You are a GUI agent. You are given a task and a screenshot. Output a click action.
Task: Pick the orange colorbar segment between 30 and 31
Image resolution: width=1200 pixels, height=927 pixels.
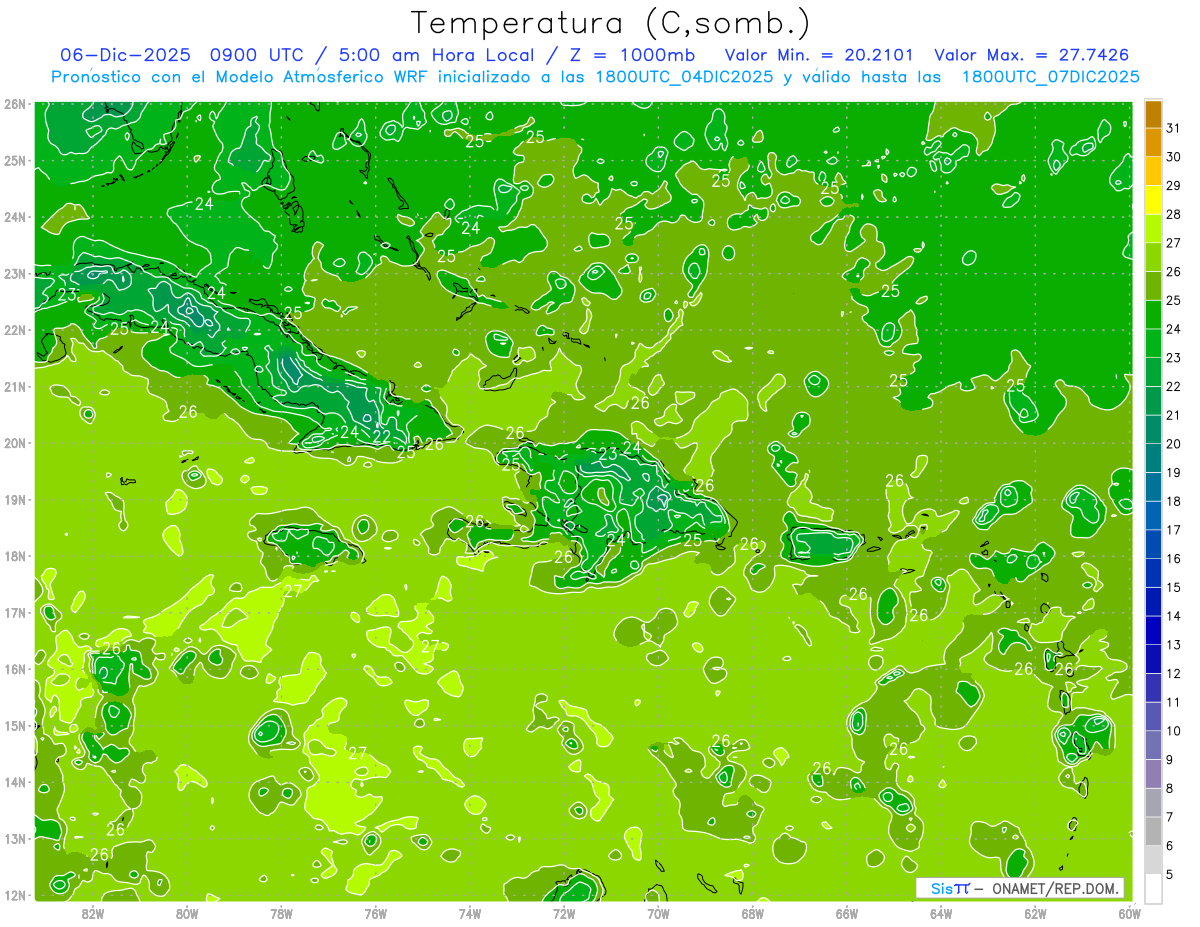point(1153,142)
